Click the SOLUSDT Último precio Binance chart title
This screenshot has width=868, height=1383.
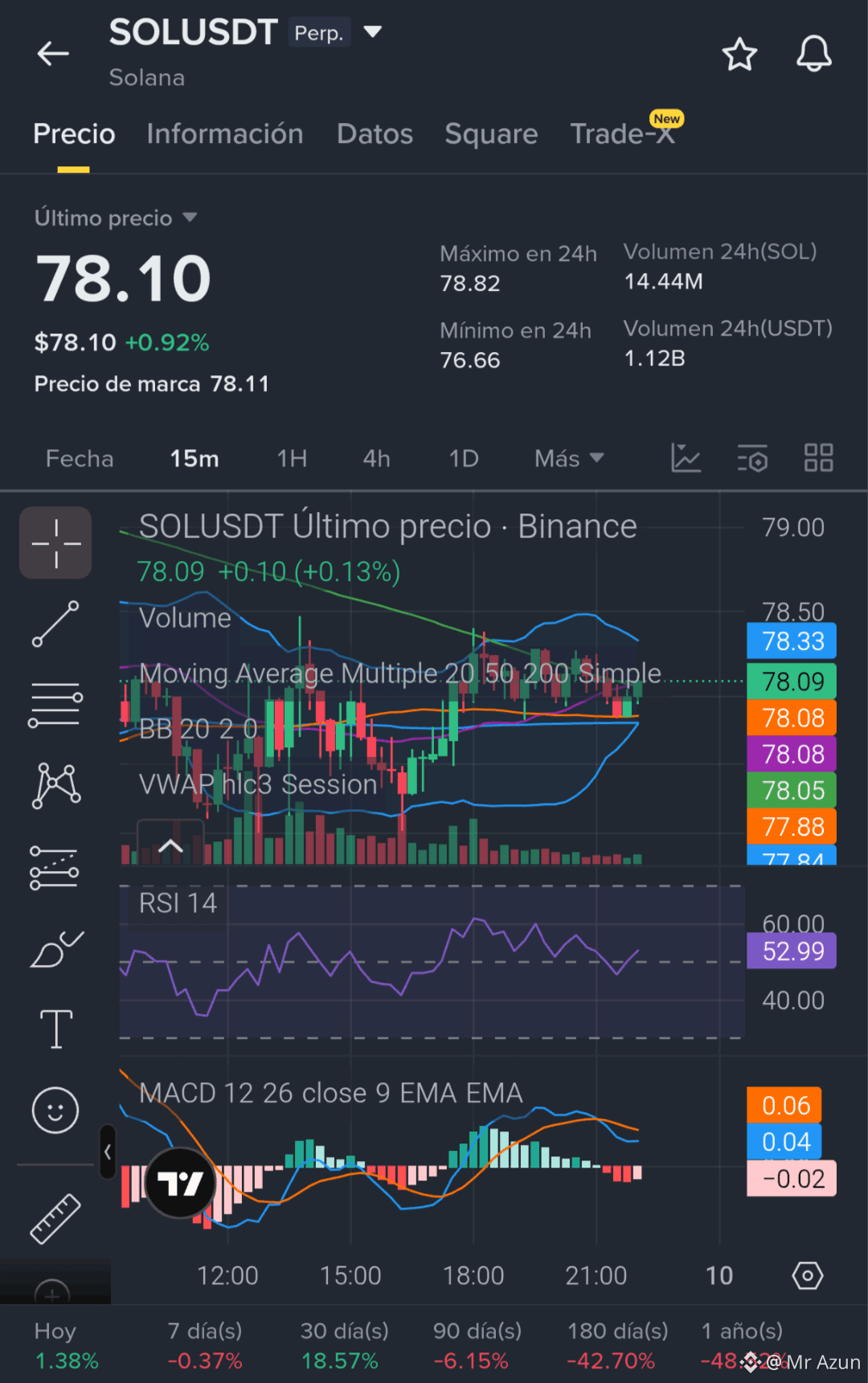[387, 526]
